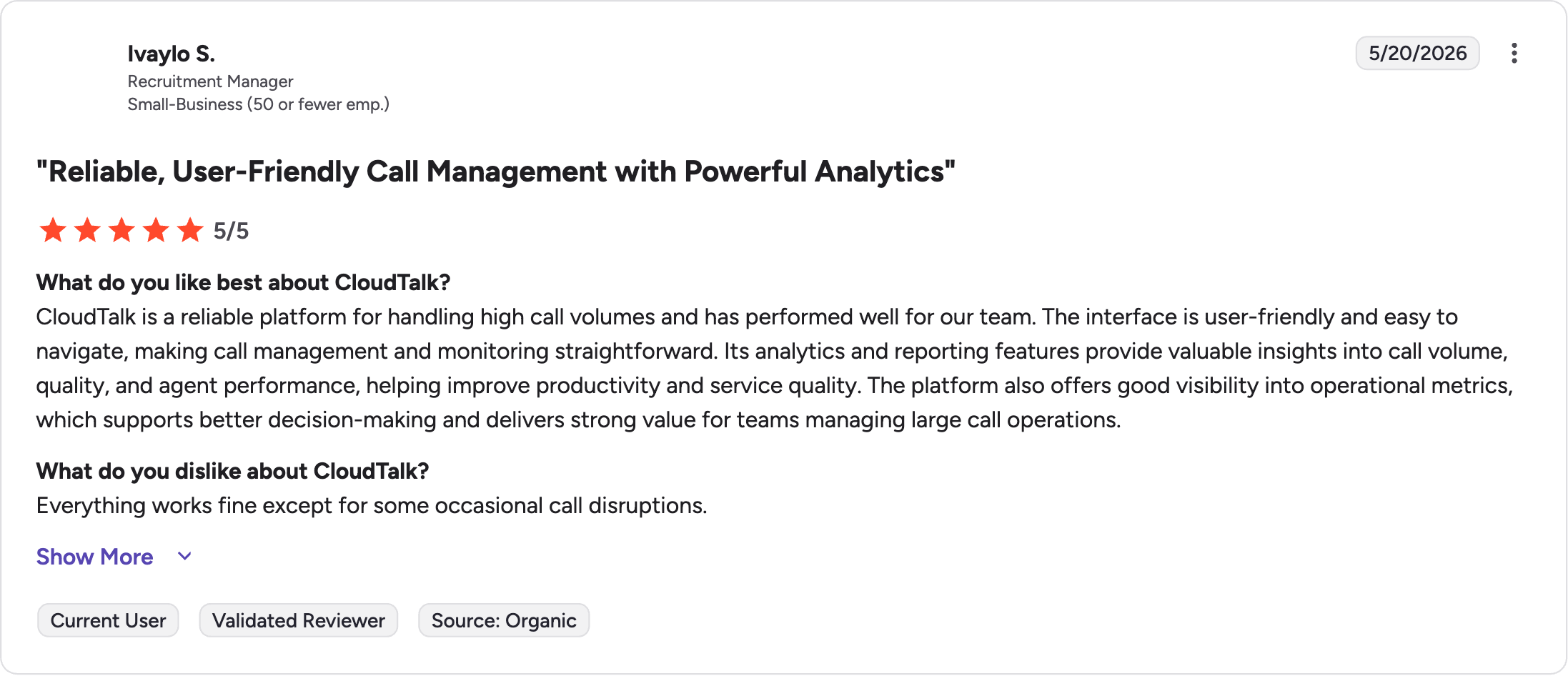Click the first red rating star

point(53,230)
